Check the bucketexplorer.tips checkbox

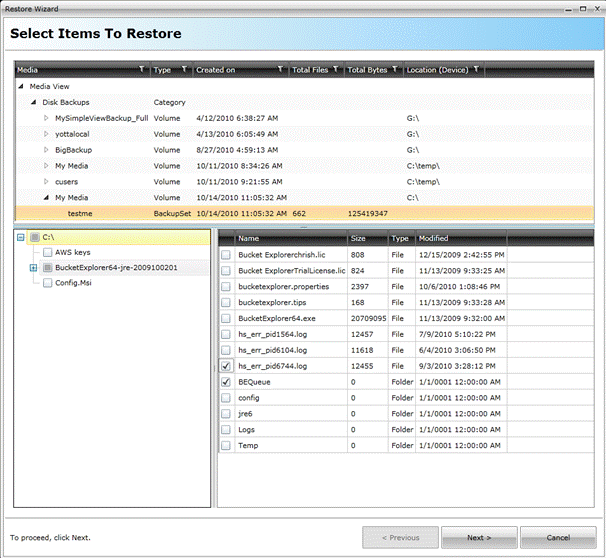tap(226, 302)
